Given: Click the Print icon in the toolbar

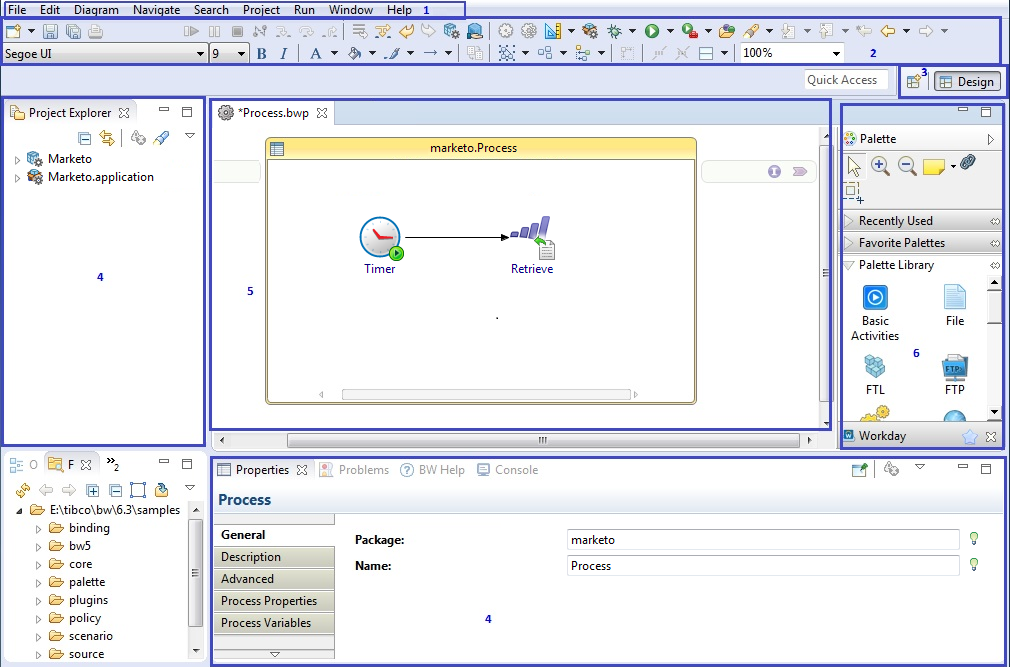Looking at the screenshot, I should (x=95, y=31).
